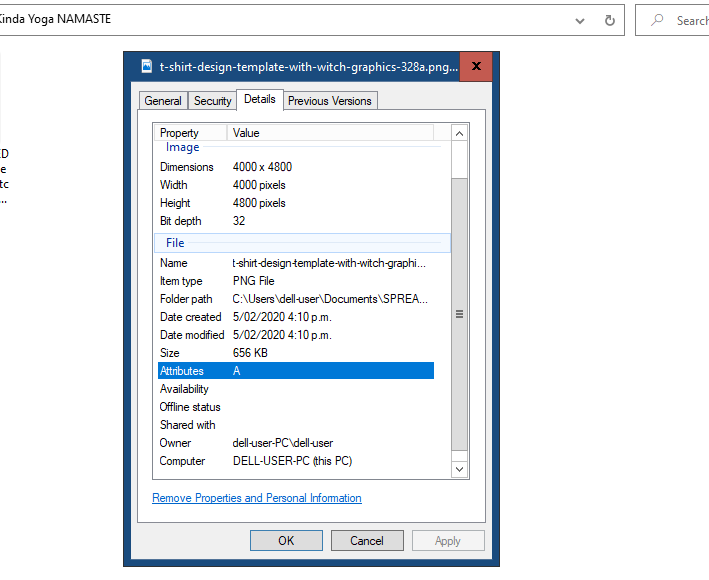Open the address bar history dropdown
The image size is (709, 580).
pos(580,20)
